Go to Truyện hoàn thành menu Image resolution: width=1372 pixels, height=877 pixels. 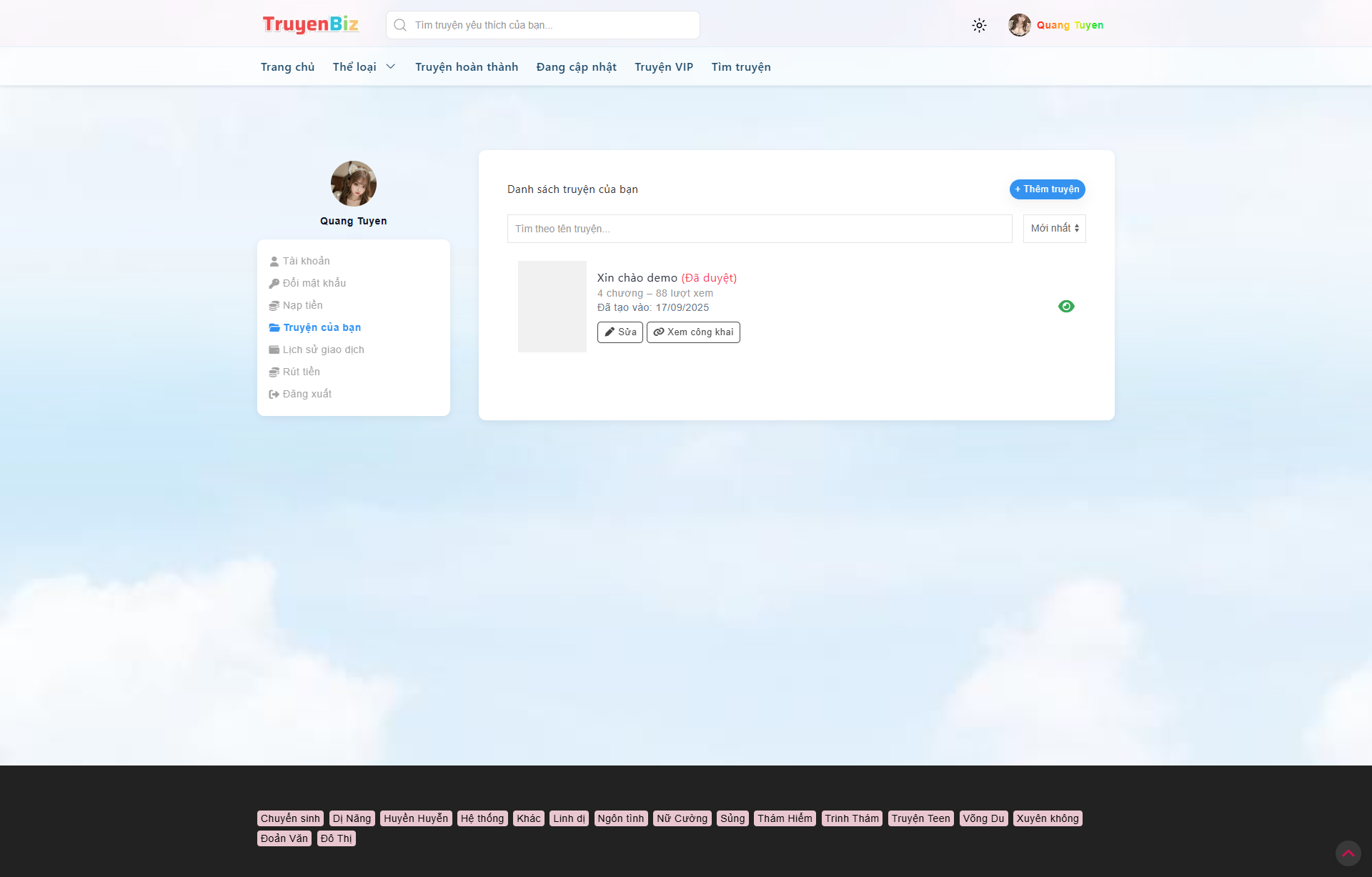click(467, 67)
